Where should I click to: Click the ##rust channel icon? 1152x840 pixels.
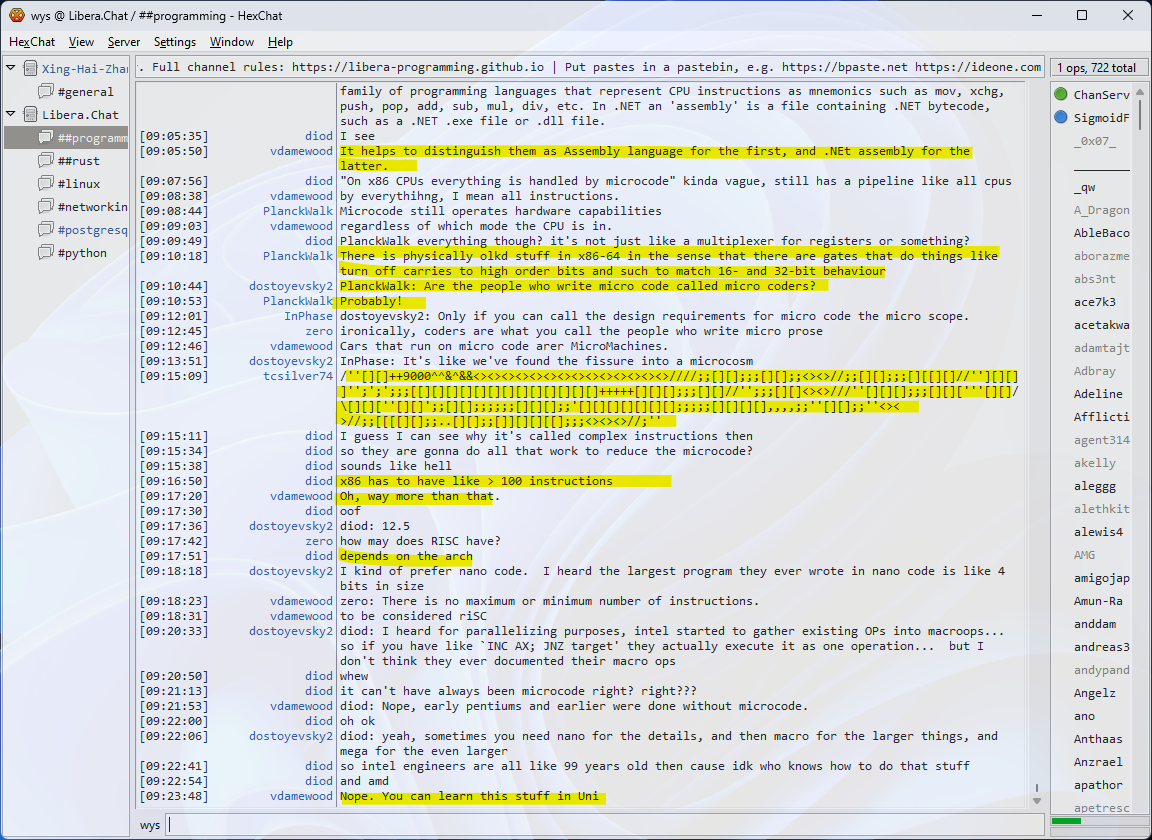click(46, 161)
